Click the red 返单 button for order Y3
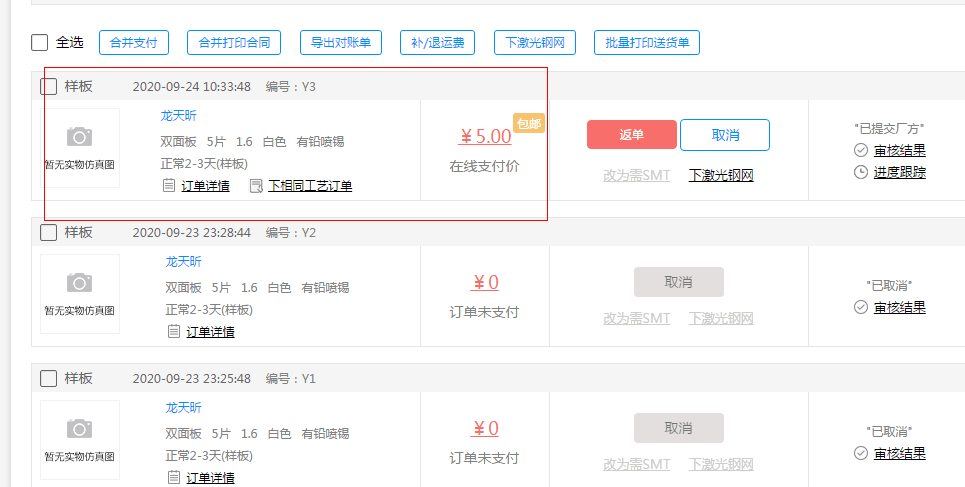 coord(631,135)
